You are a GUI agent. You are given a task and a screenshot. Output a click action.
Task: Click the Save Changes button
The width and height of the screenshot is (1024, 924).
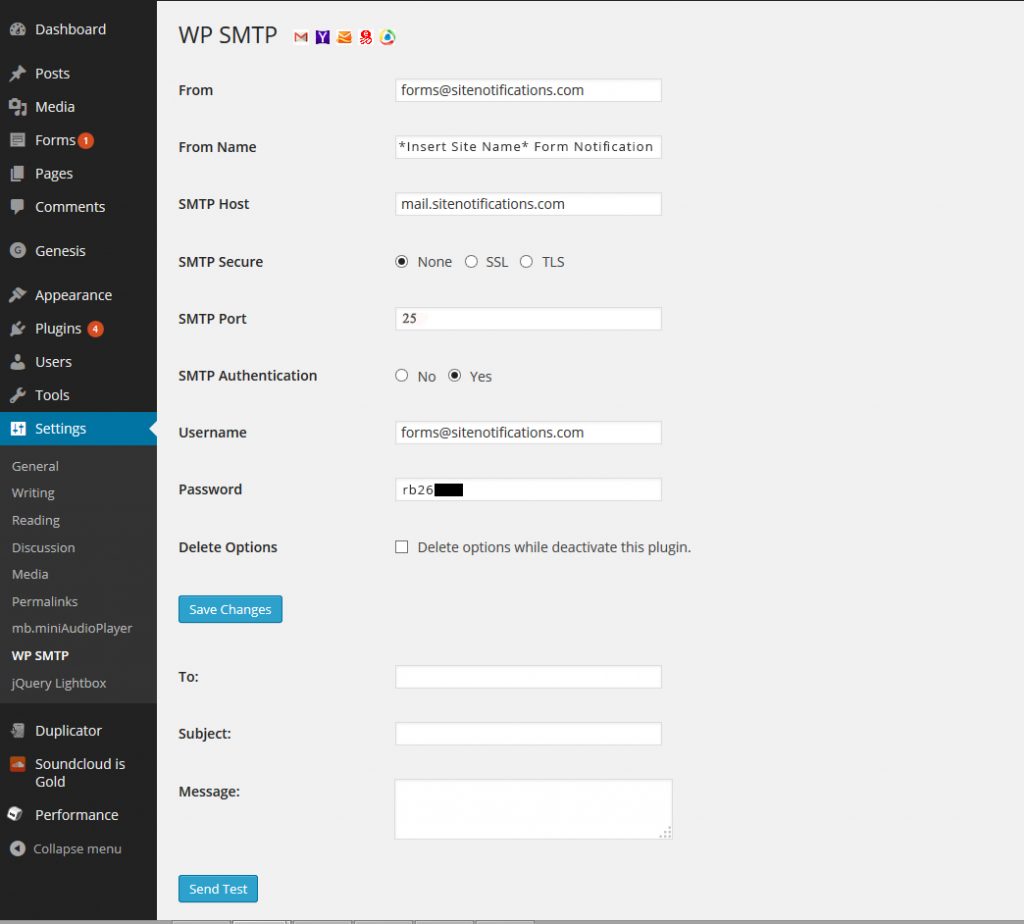230,609
